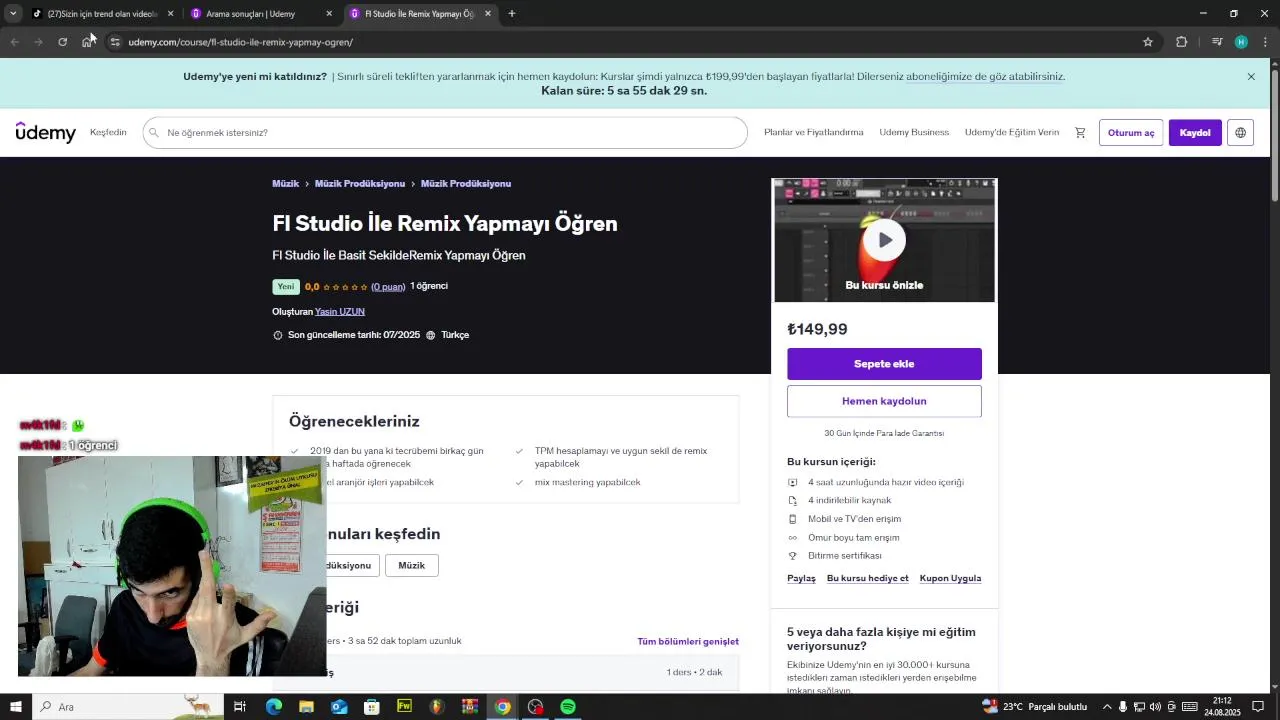The width and height of the screenshot is (1280, 720).
Task: Click Kupon Uygula
Action: coord(950,578)
